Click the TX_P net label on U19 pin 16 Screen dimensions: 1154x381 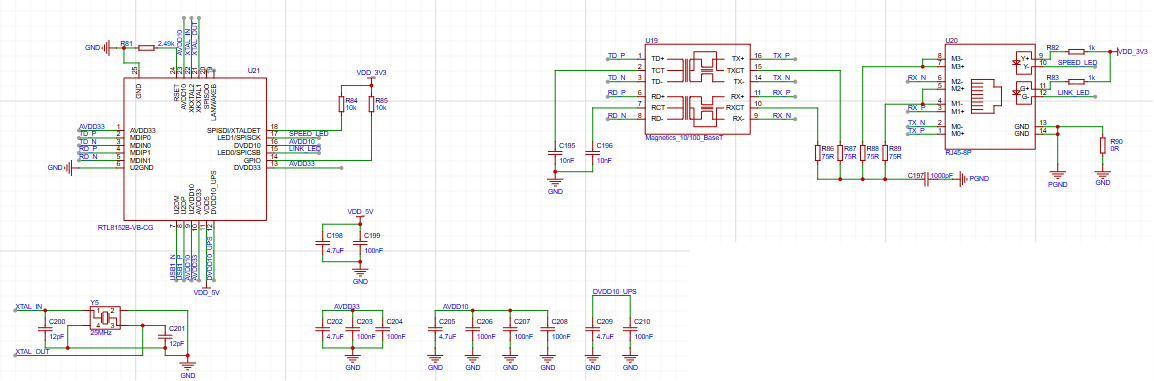(782, 56)
